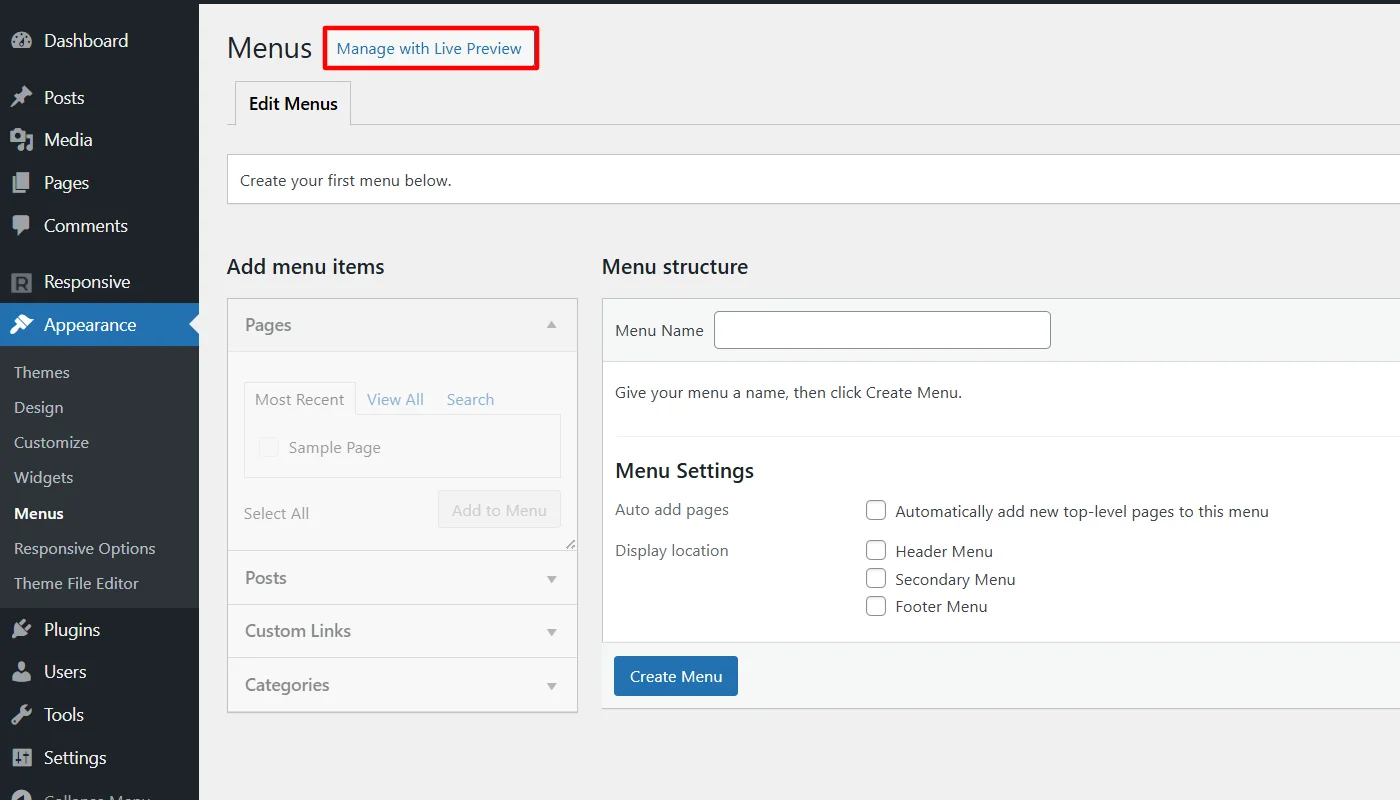Focus the Menu Name input field
Screen dimensions: 1400x800
pyautogui.click(x=882, y=330)
